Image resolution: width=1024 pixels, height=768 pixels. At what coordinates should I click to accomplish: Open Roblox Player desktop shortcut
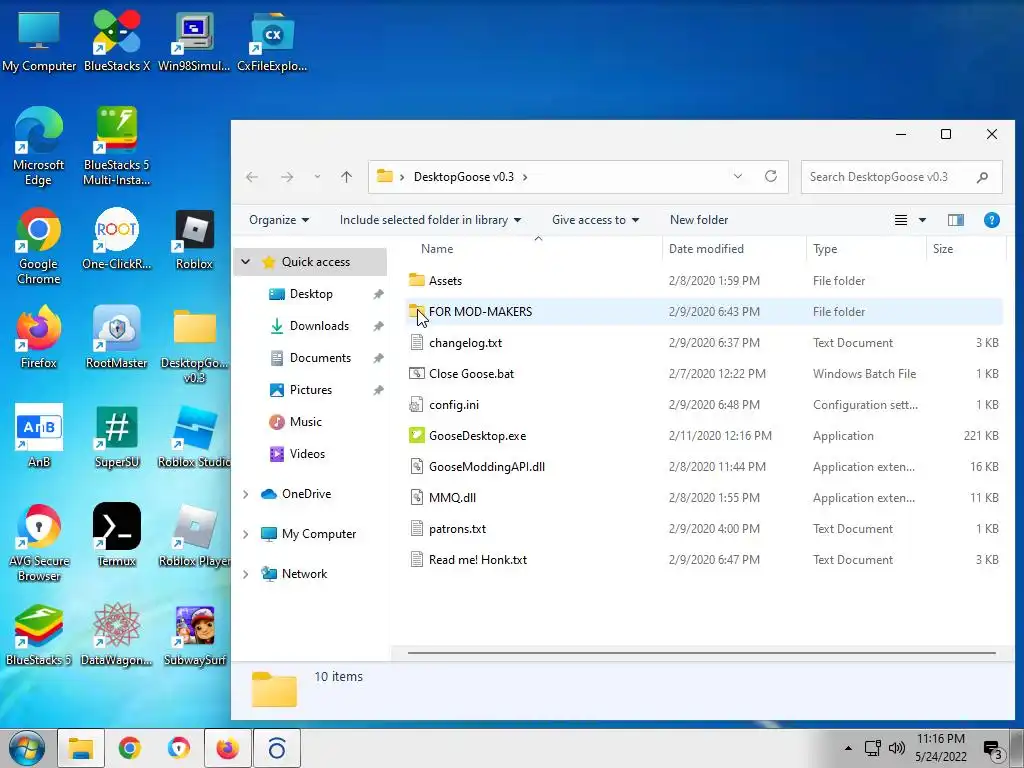point(194,535)
